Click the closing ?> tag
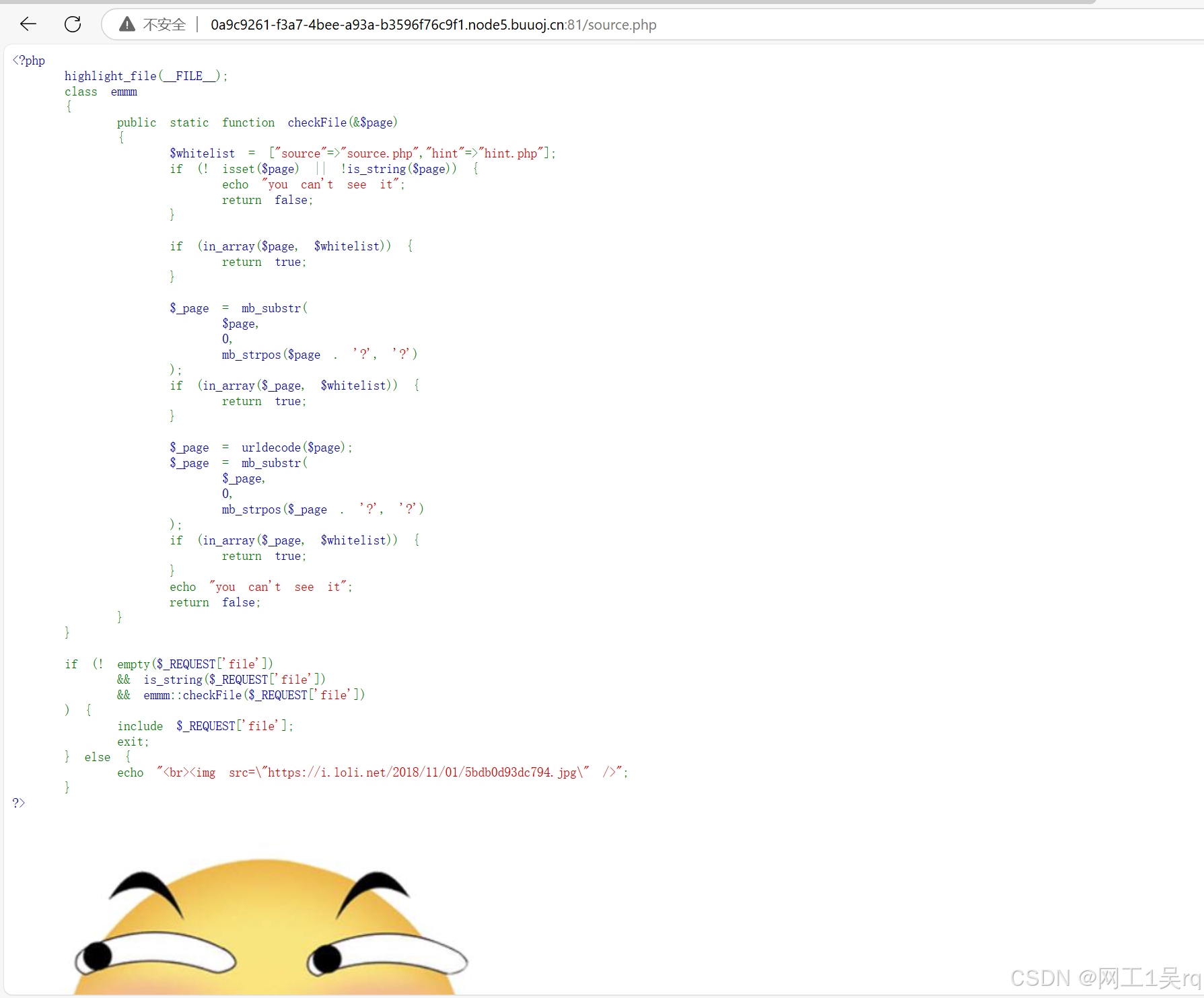 (x=18, y=802)
